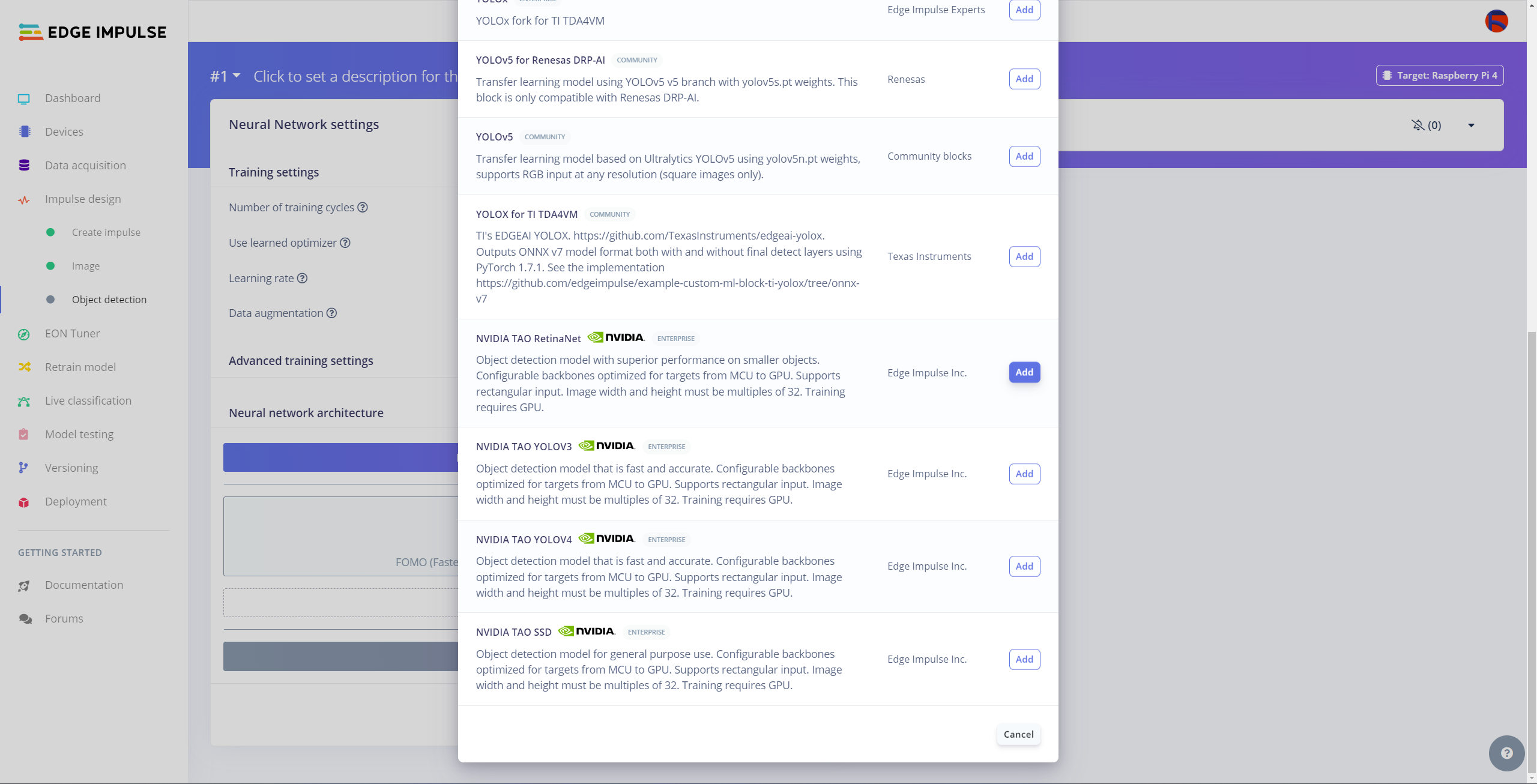Add the NVIDIA TAO YOLOV4 block

(x=1024, y=566)
